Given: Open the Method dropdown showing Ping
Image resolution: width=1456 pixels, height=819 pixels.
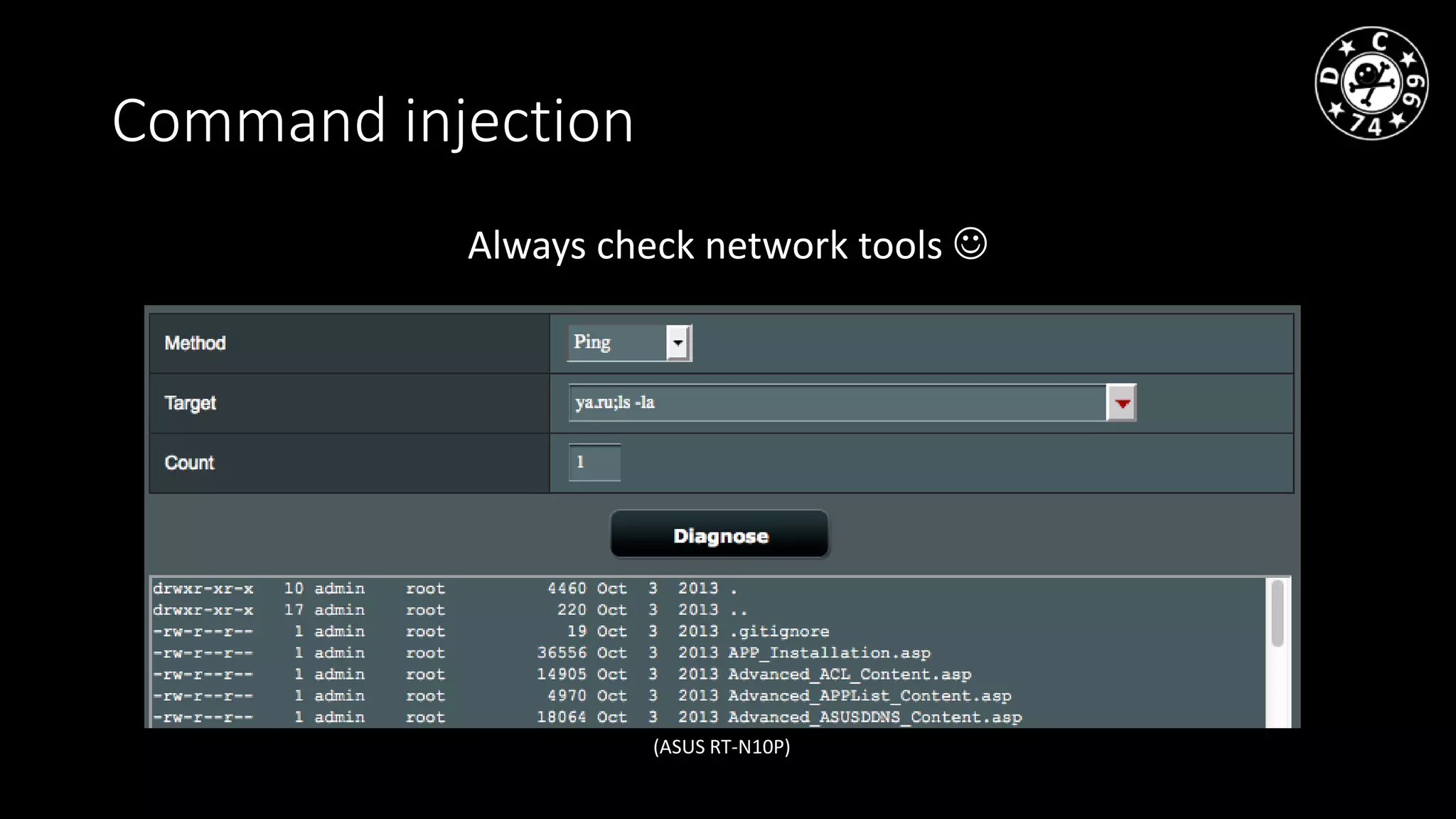Looking at the screenshot, I should [x=629, y=343].
